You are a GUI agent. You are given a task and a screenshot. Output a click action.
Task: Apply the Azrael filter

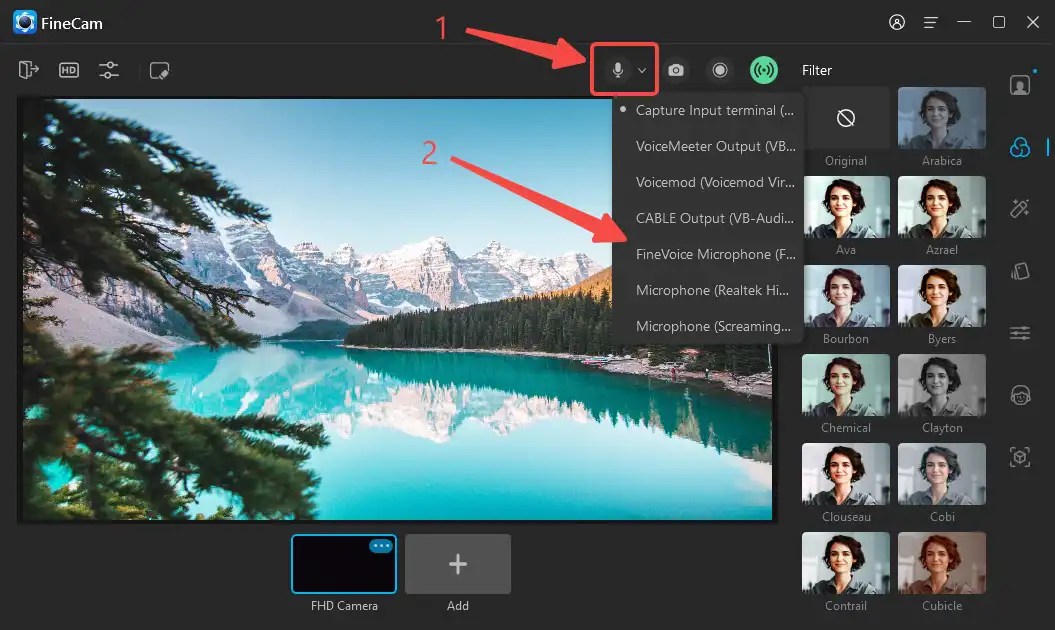942,207
